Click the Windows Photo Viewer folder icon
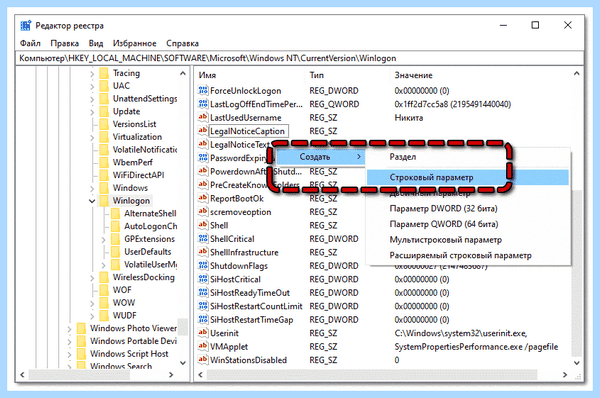The height and width of the screenshot is (398, 600). pyautogui.click(x=82, y=328)
